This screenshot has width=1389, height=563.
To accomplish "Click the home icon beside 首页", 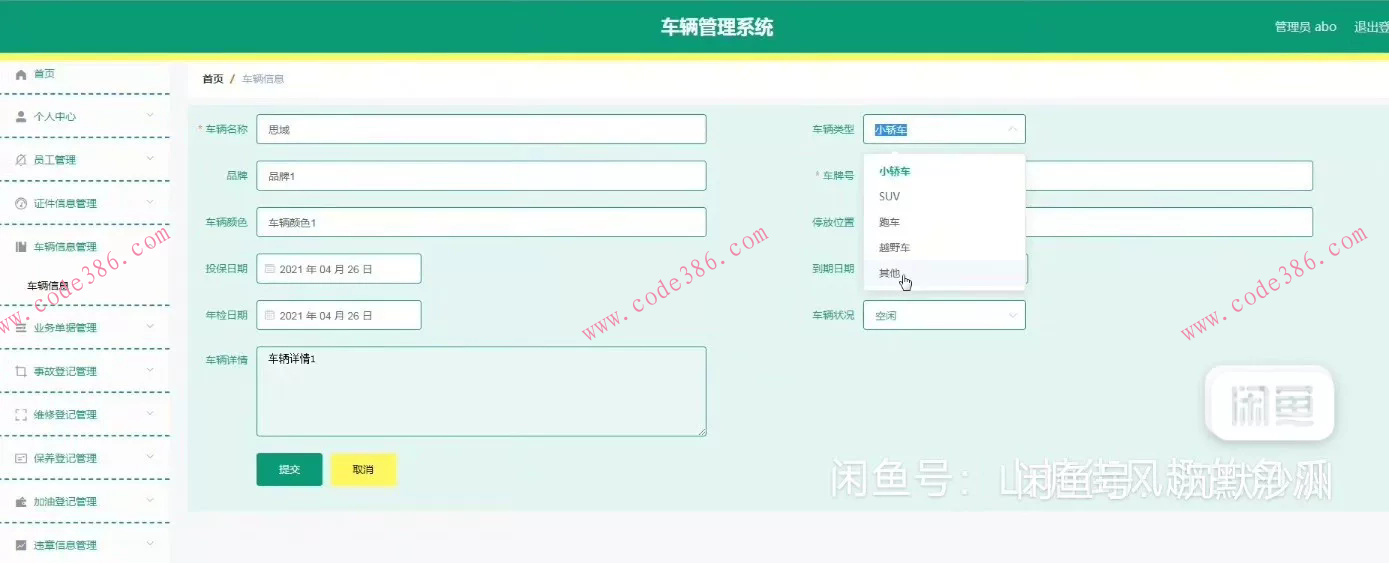I will pos(21,74).
